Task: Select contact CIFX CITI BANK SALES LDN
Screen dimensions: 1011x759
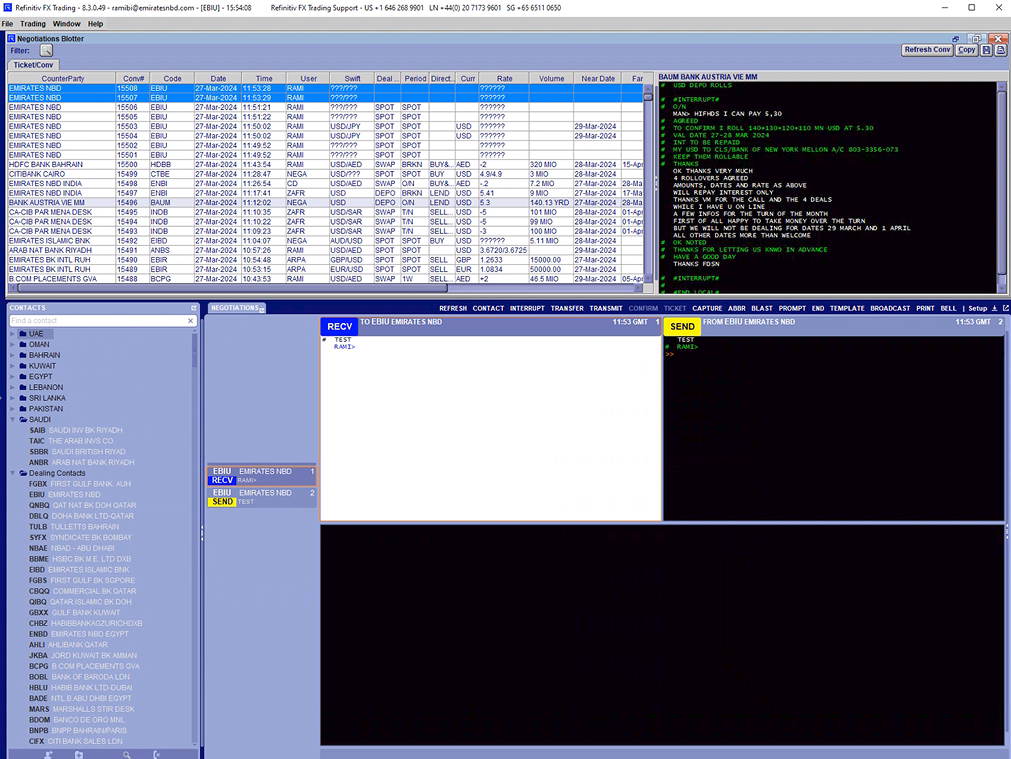Action: click(75, 741)
